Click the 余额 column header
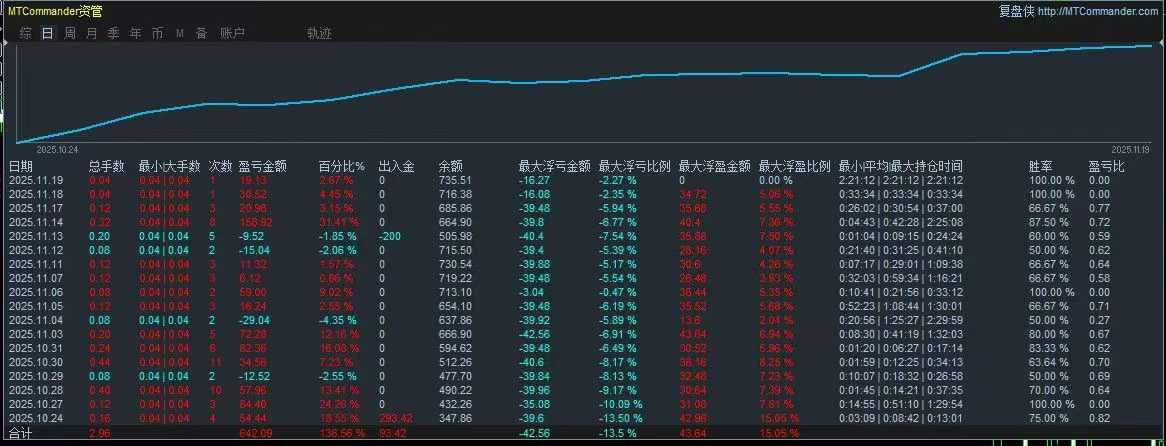1166x446 pixels. point(451,167)
